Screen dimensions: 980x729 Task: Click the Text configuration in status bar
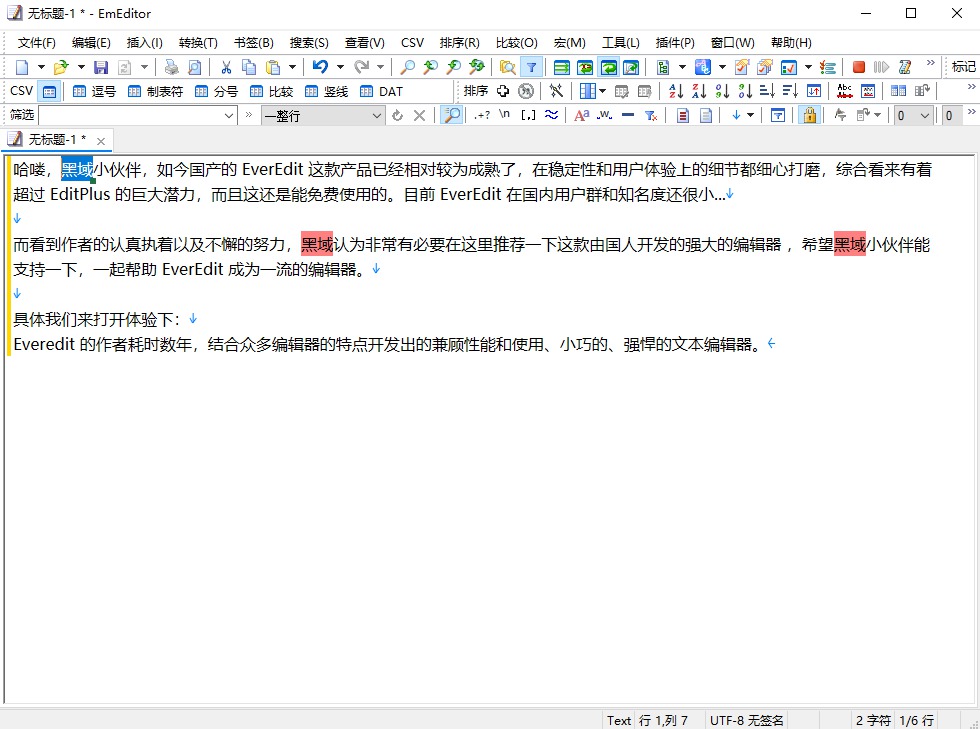[619, 720]
